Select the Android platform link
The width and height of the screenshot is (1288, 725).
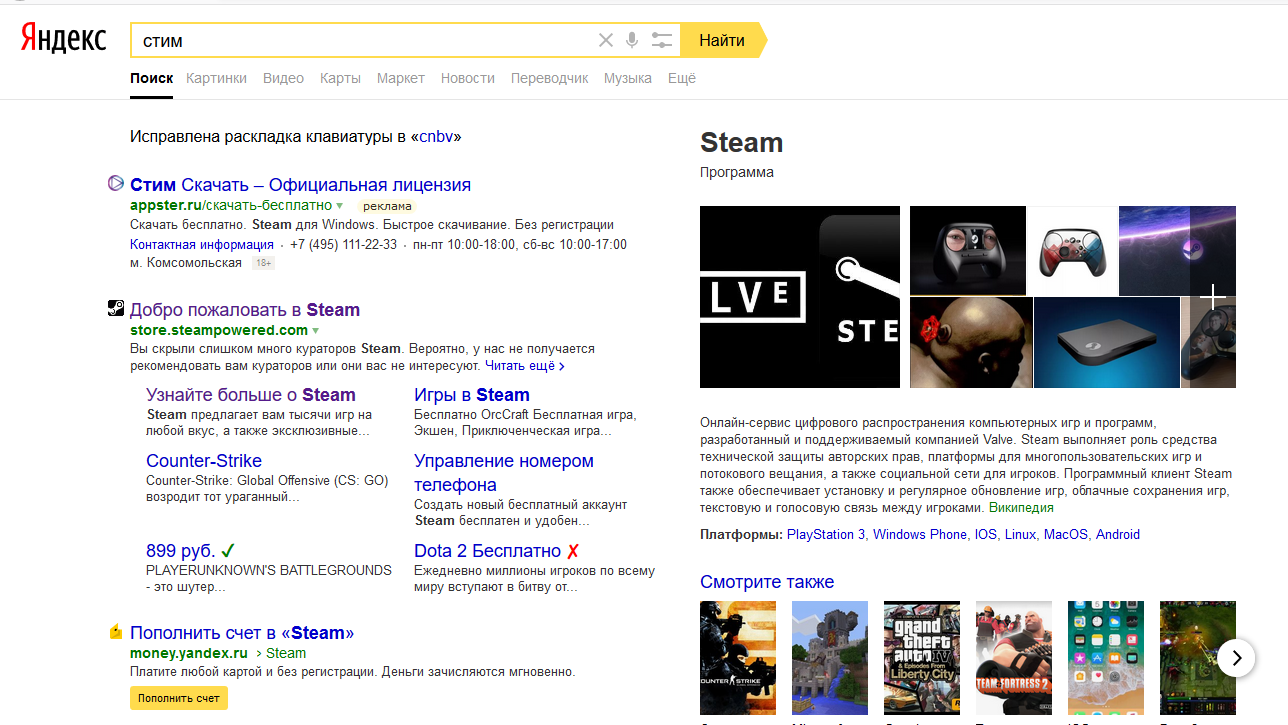[1118, 534]
